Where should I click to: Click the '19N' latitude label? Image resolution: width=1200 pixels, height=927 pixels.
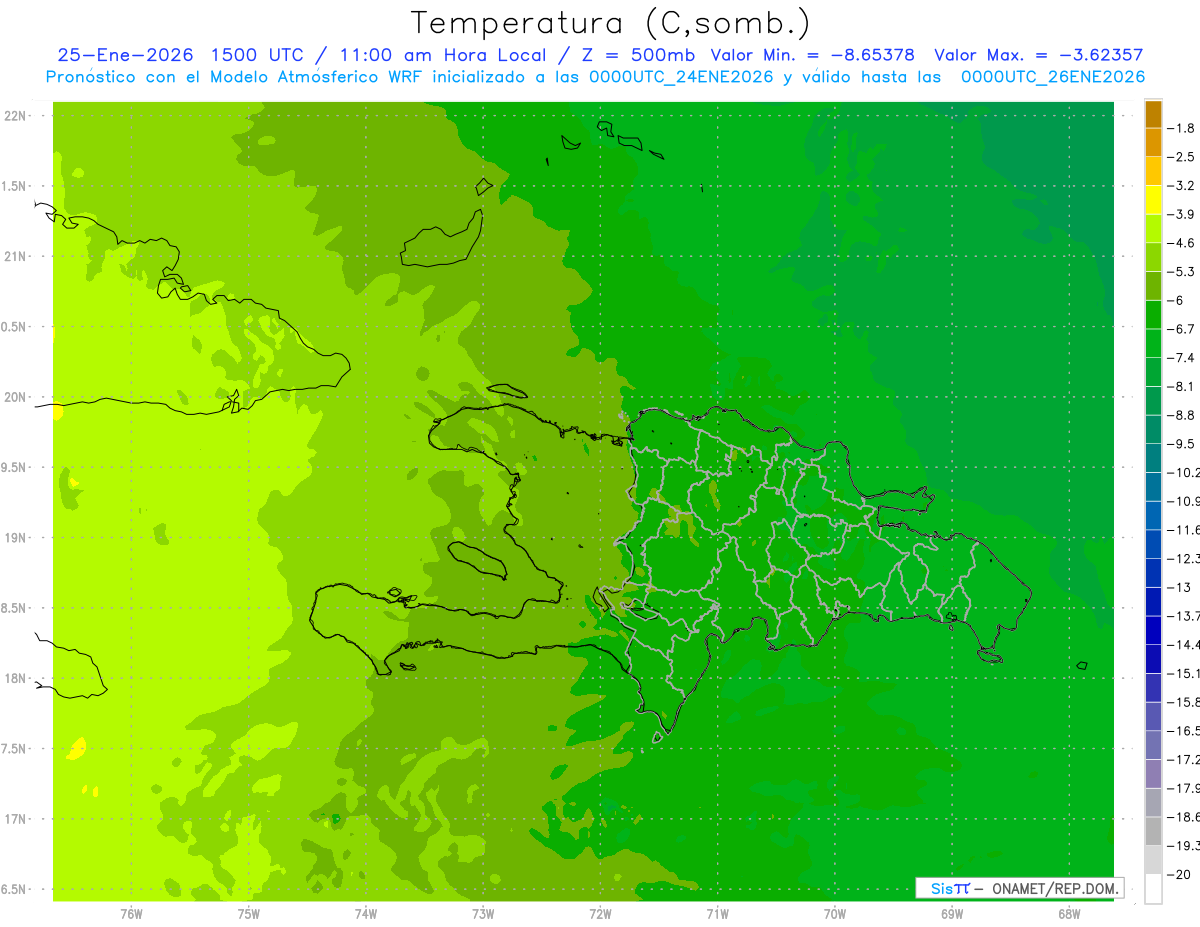pyautogui.click(x=15, y=538)
